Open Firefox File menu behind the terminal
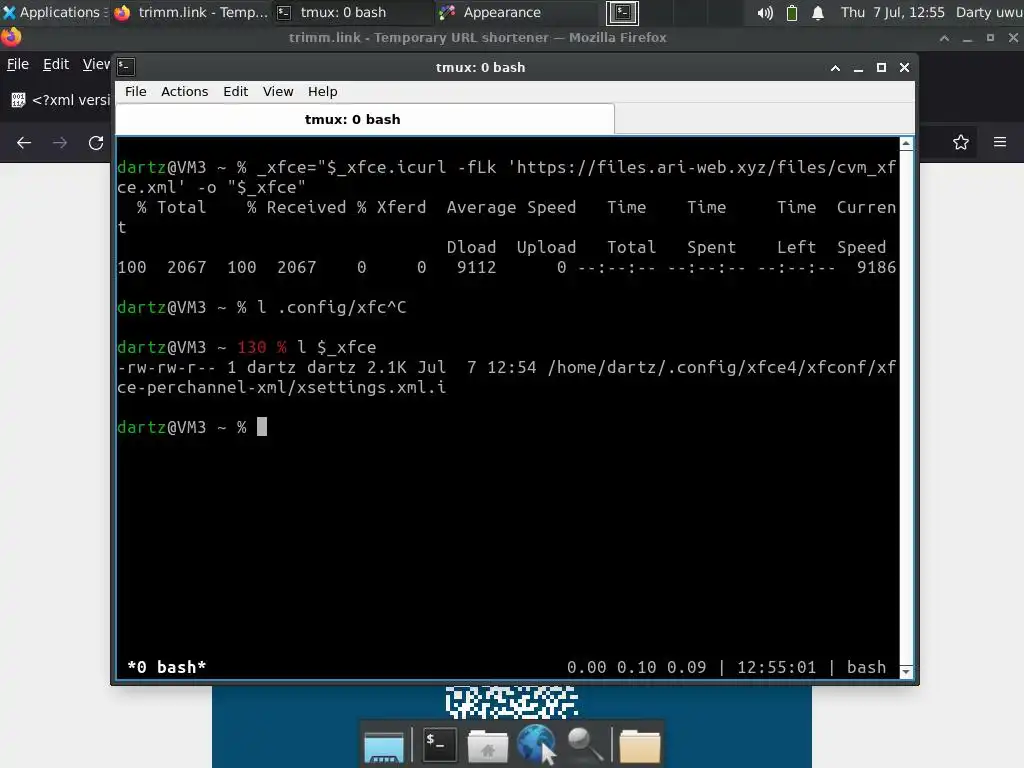The width and height of the screenshot is (1024, 768). pos(18,64)
